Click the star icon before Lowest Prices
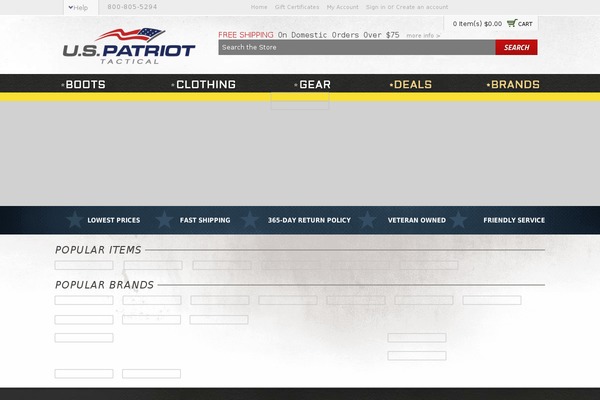 (x=74, y=220)
